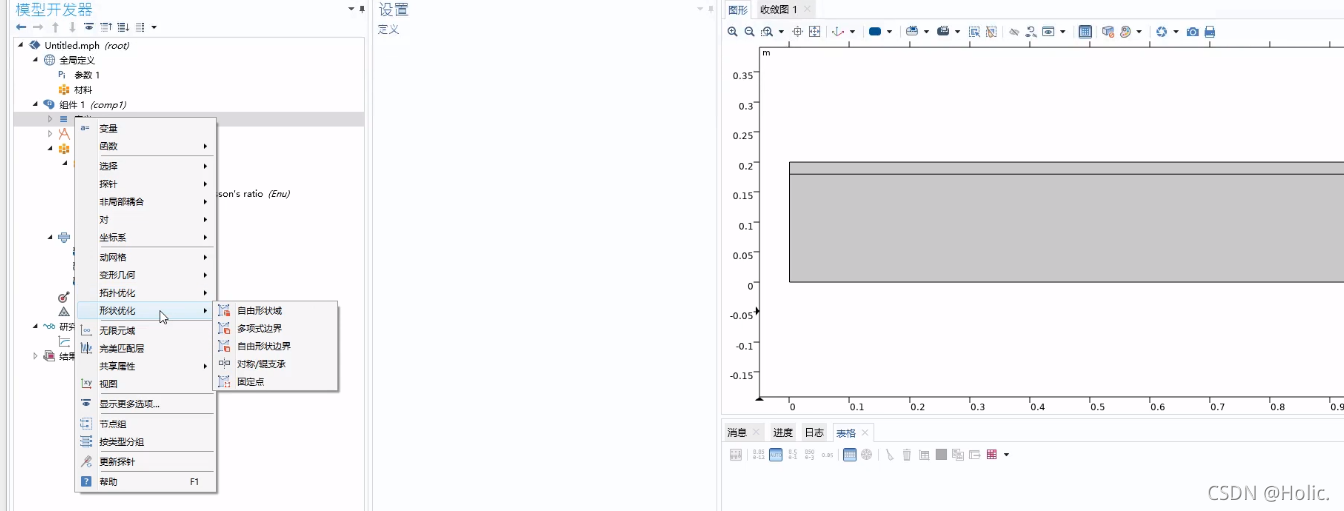Click the hide-objects eye icon in graphics toolbar
Screen dimensions: 1344x511
tap(1014, 32)
